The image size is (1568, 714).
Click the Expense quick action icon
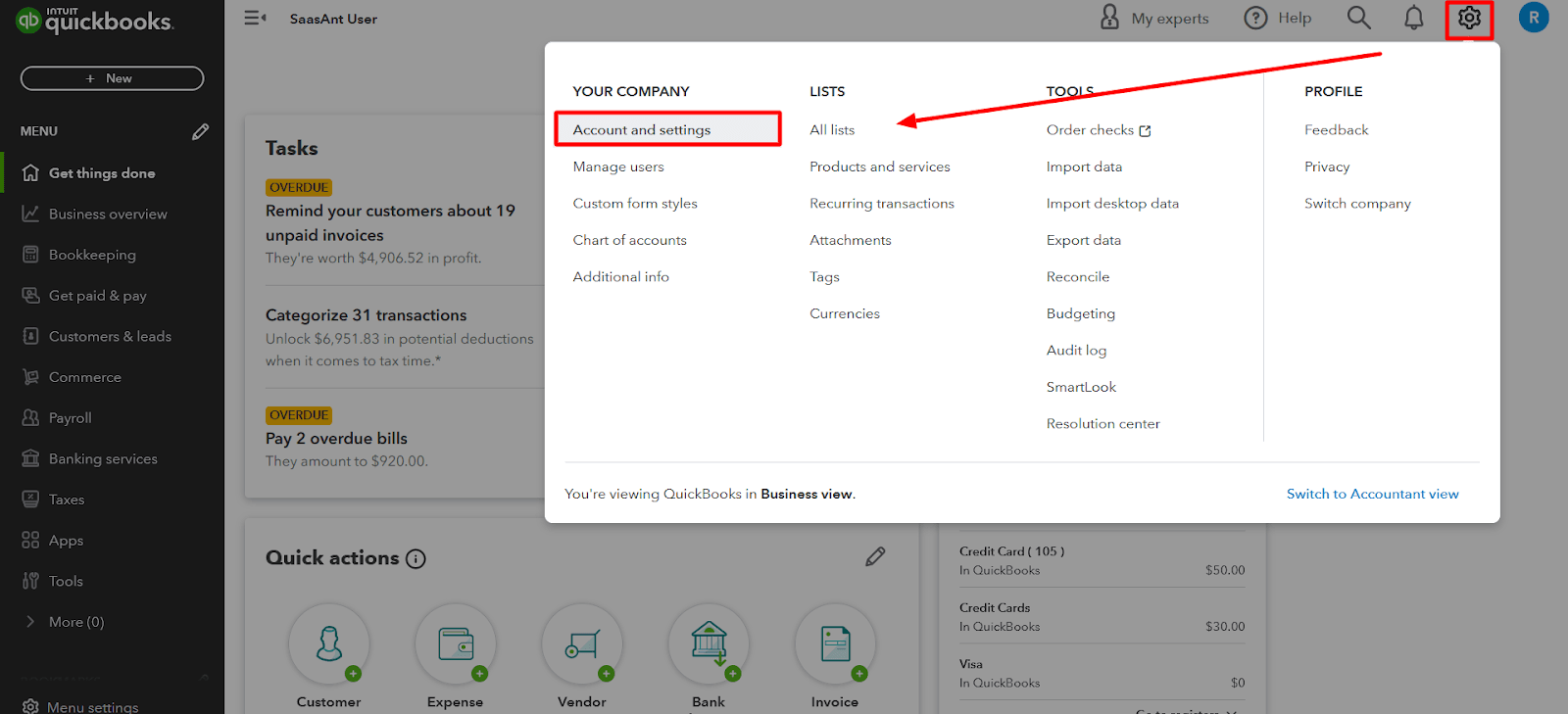tap(456, 643)
